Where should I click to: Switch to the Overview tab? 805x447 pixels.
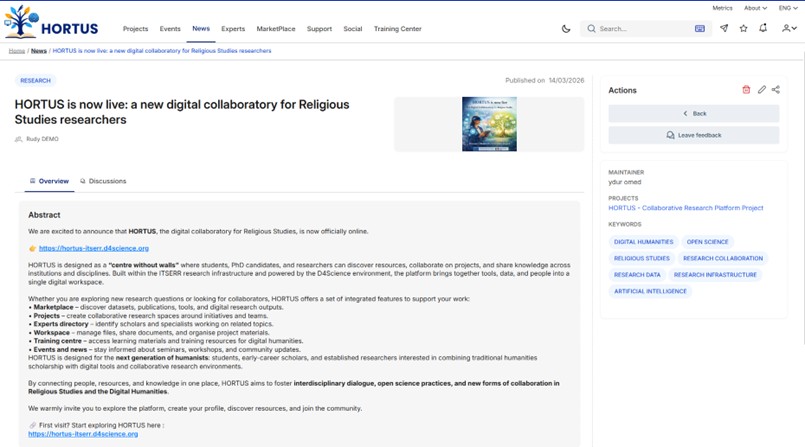(49, 181)
